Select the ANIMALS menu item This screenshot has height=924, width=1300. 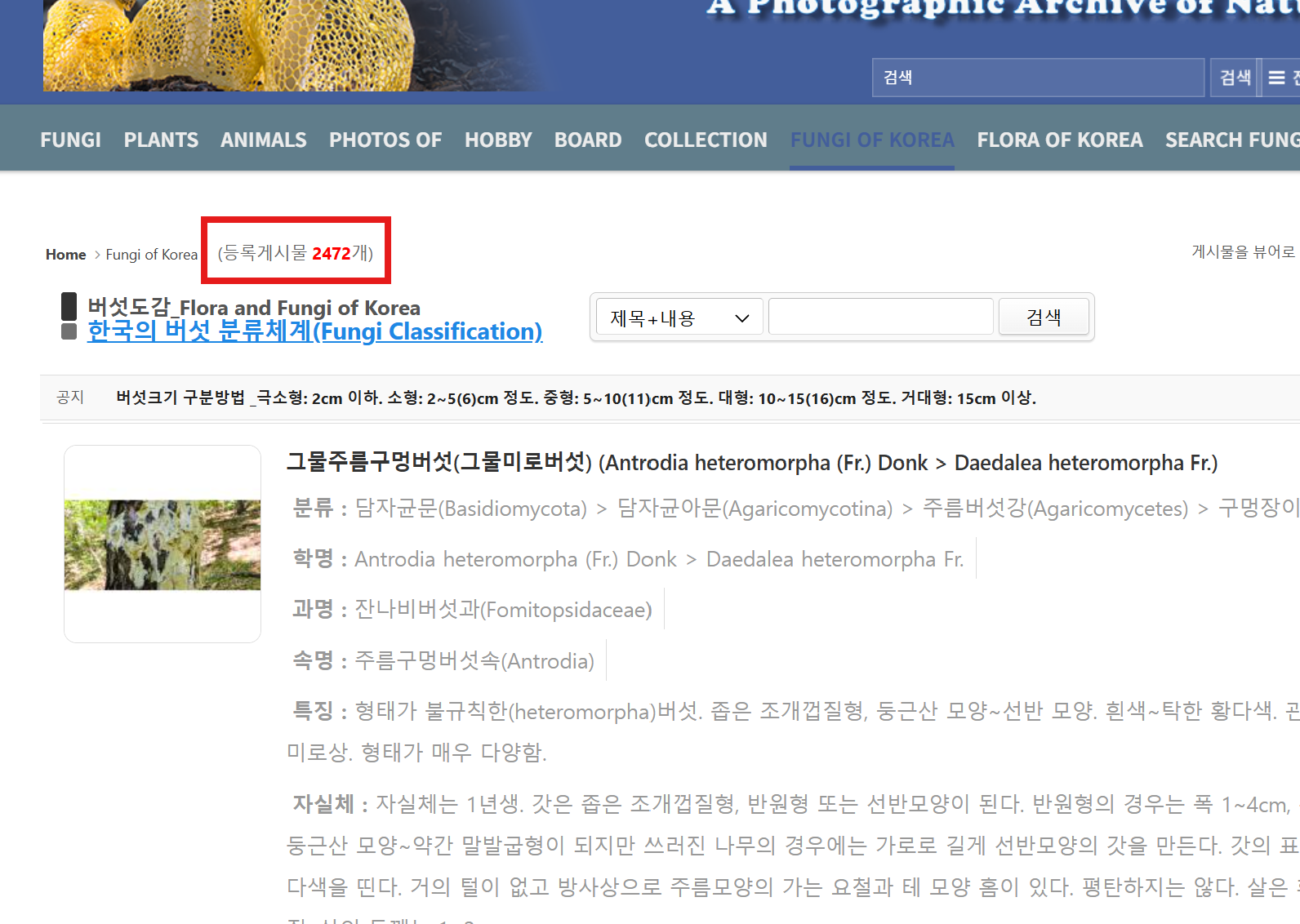(264, 140)
